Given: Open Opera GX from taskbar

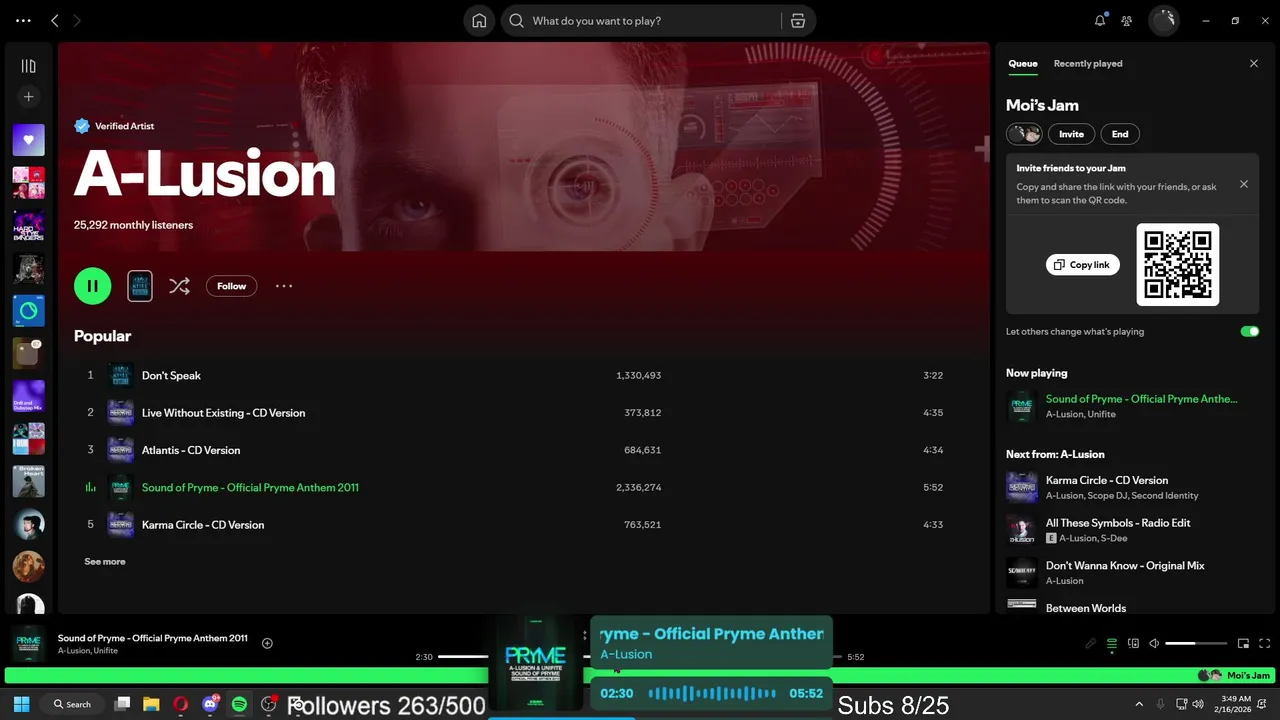Looking at the screenshot, I should pos(181,704).
